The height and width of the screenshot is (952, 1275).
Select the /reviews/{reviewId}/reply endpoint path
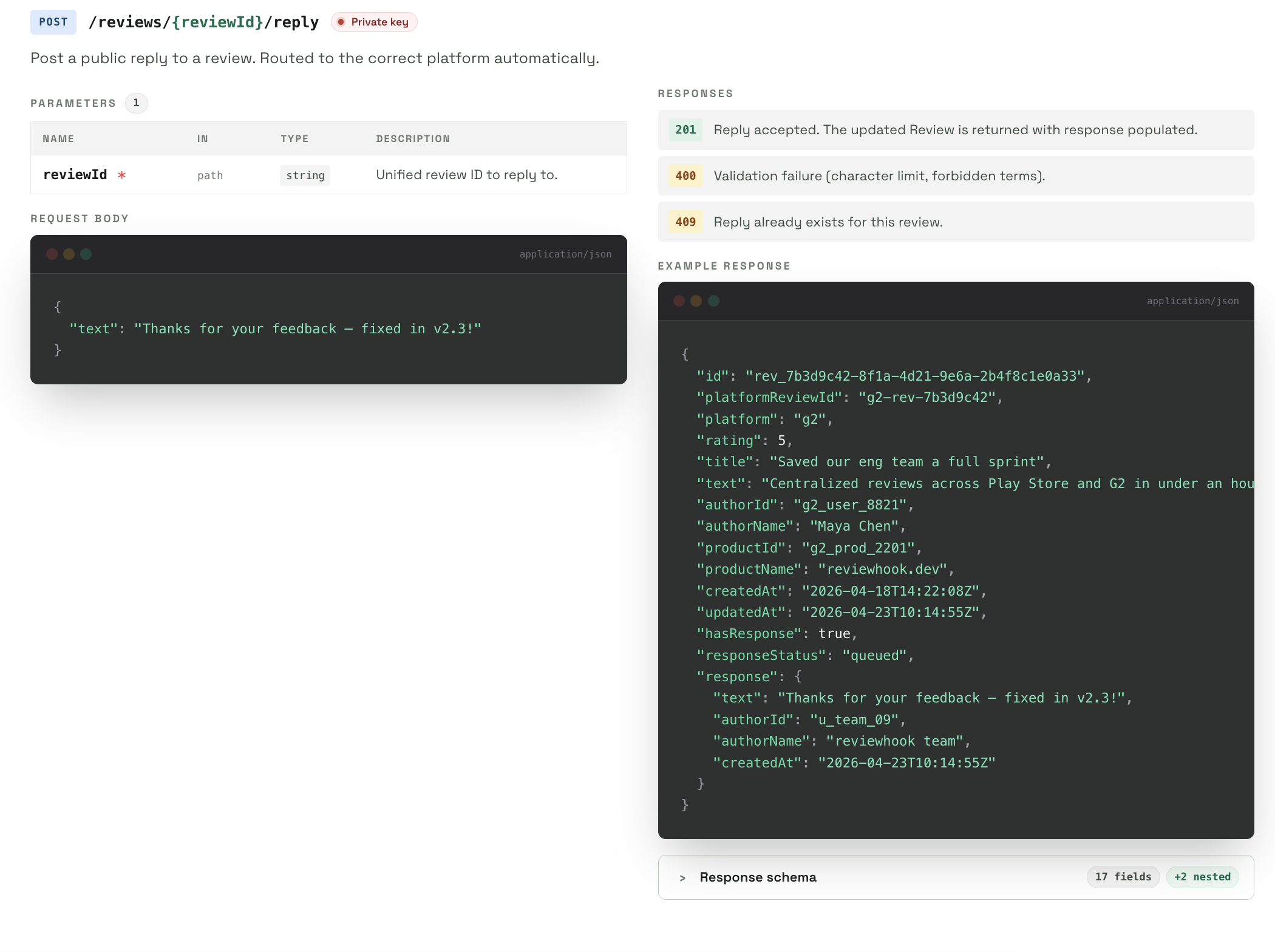(x=203, y=22)
